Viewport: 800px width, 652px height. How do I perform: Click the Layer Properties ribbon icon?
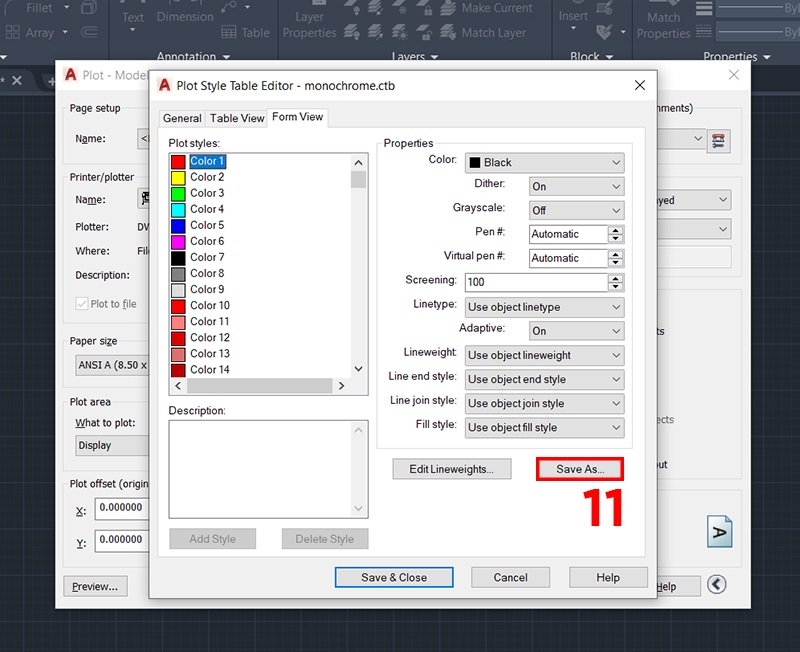coord(309,20)
